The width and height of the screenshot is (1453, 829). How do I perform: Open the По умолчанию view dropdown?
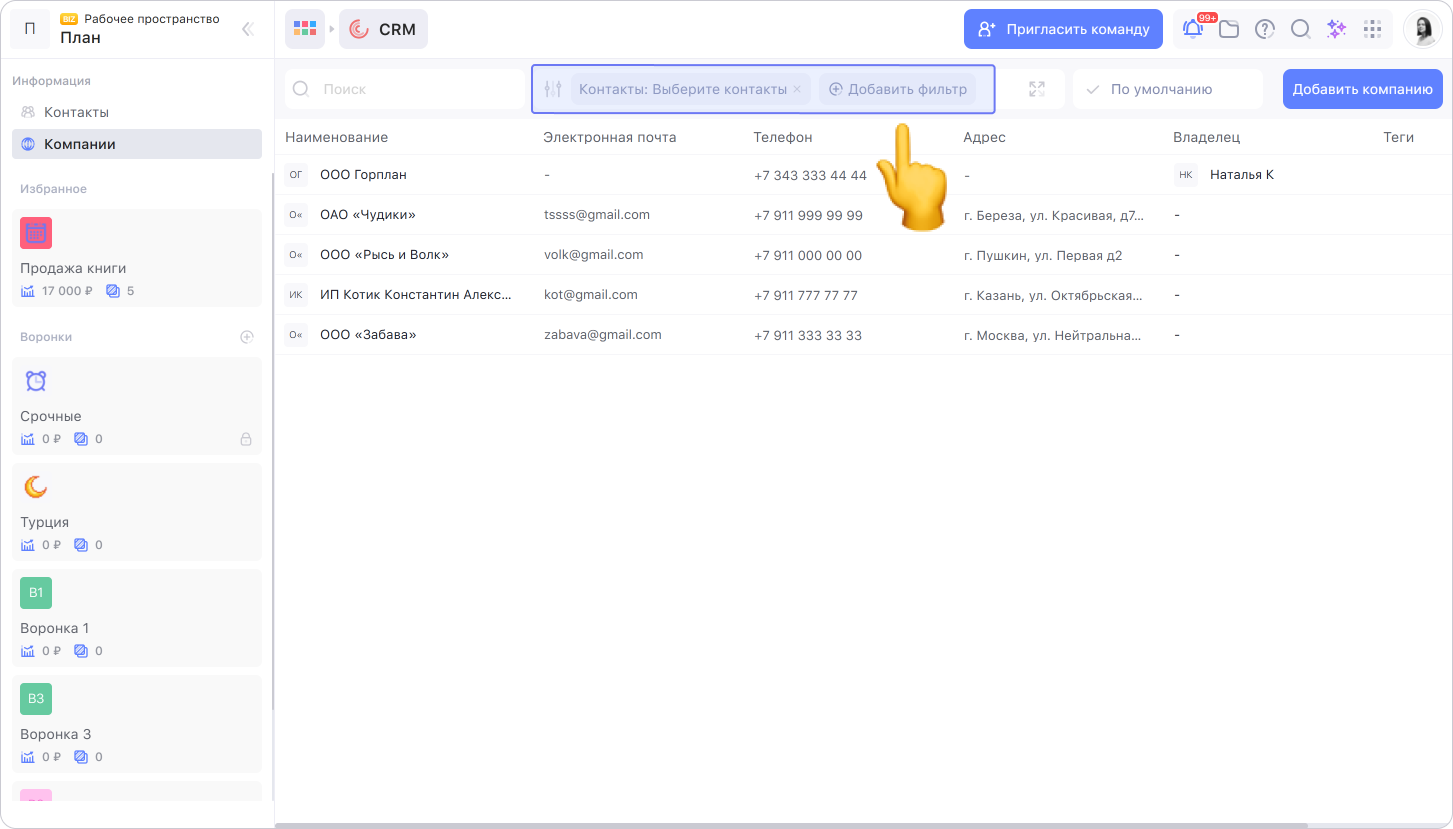[x=1167, y=89]
